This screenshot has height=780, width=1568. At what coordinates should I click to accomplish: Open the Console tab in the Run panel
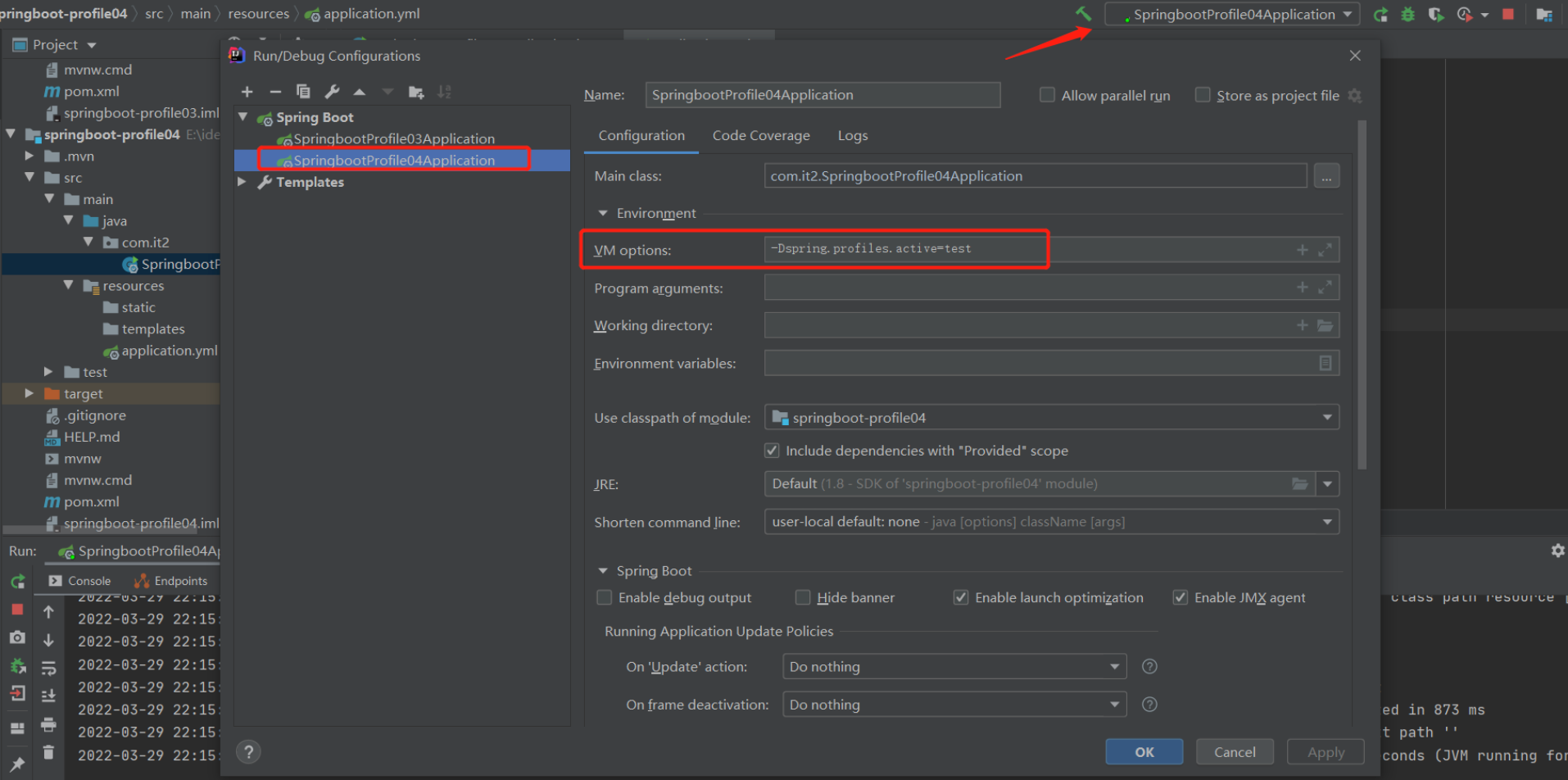point(80,581)
